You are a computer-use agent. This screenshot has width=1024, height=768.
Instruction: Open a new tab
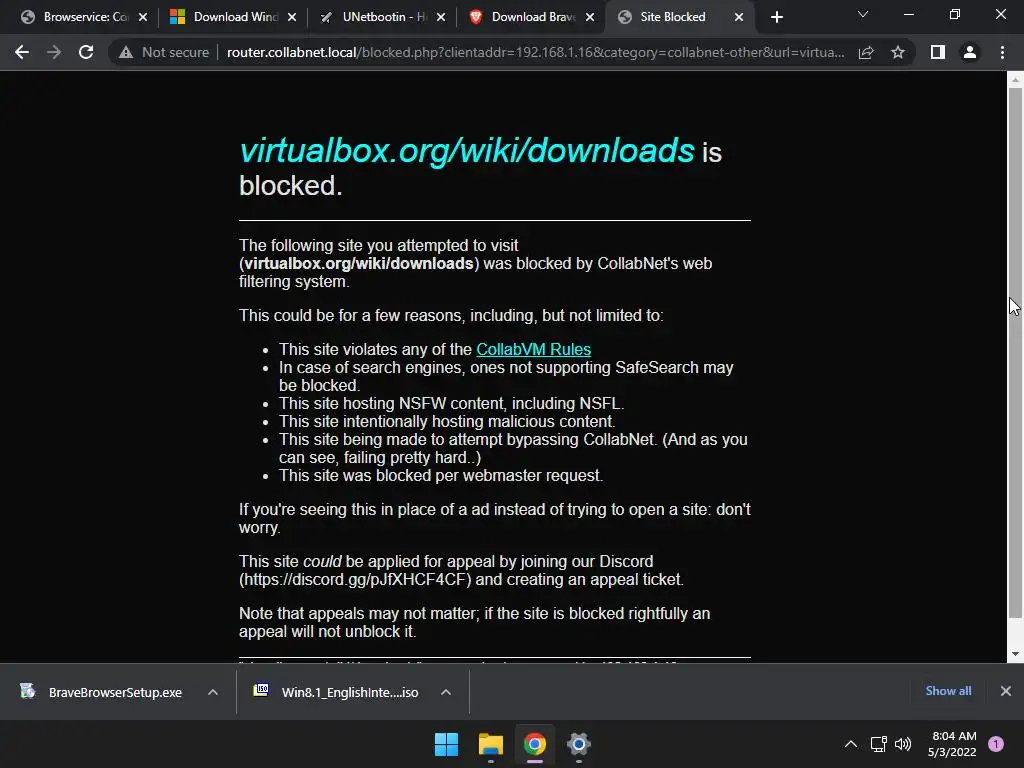(776, 17)
